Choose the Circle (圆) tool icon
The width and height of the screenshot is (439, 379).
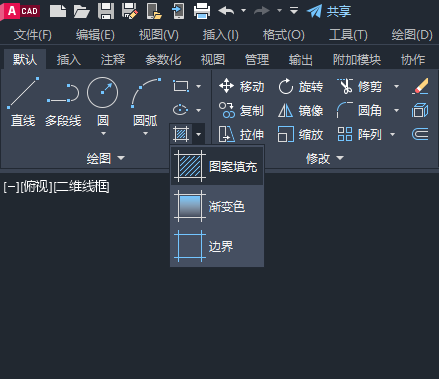point(102,93)
